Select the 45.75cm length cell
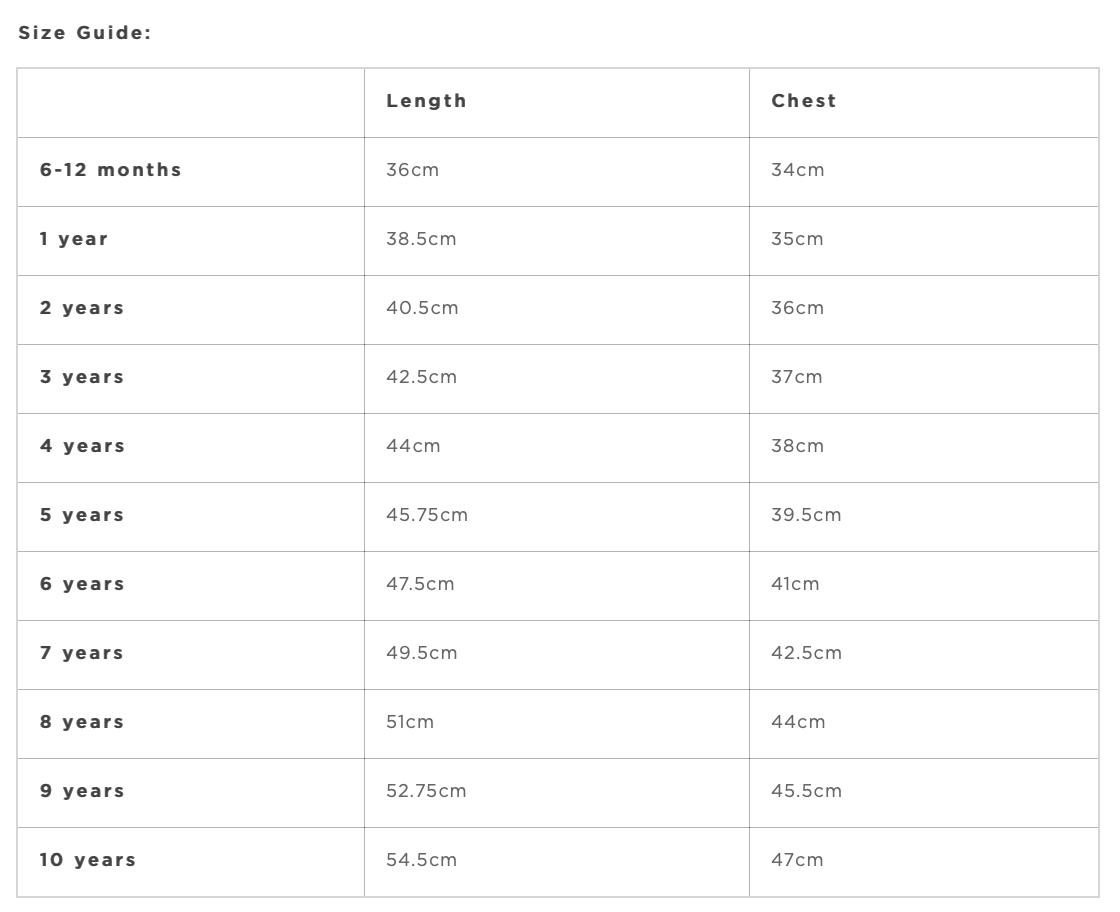The width and height of the screenshot is (1120, 912). [x=427, y=515]
